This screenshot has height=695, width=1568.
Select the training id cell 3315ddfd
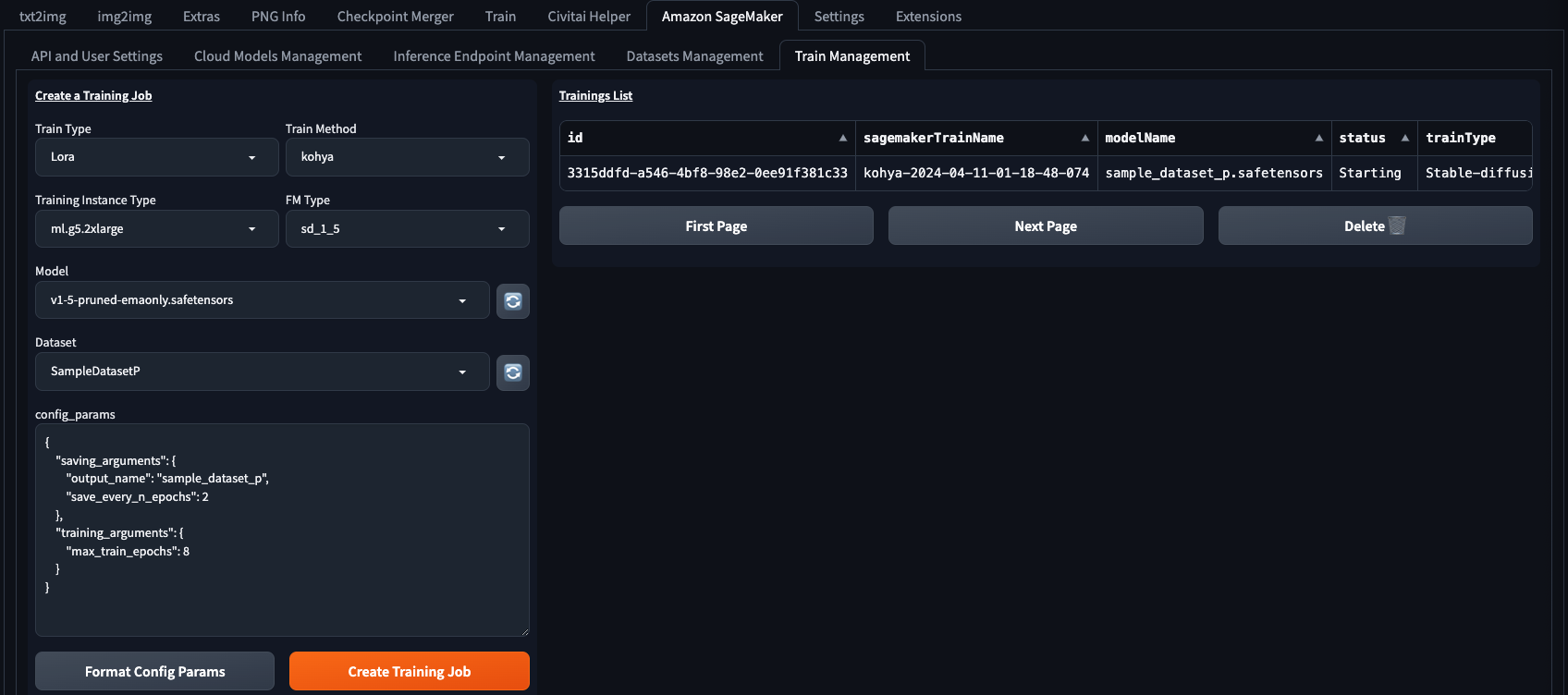click(x=707, y=173)
